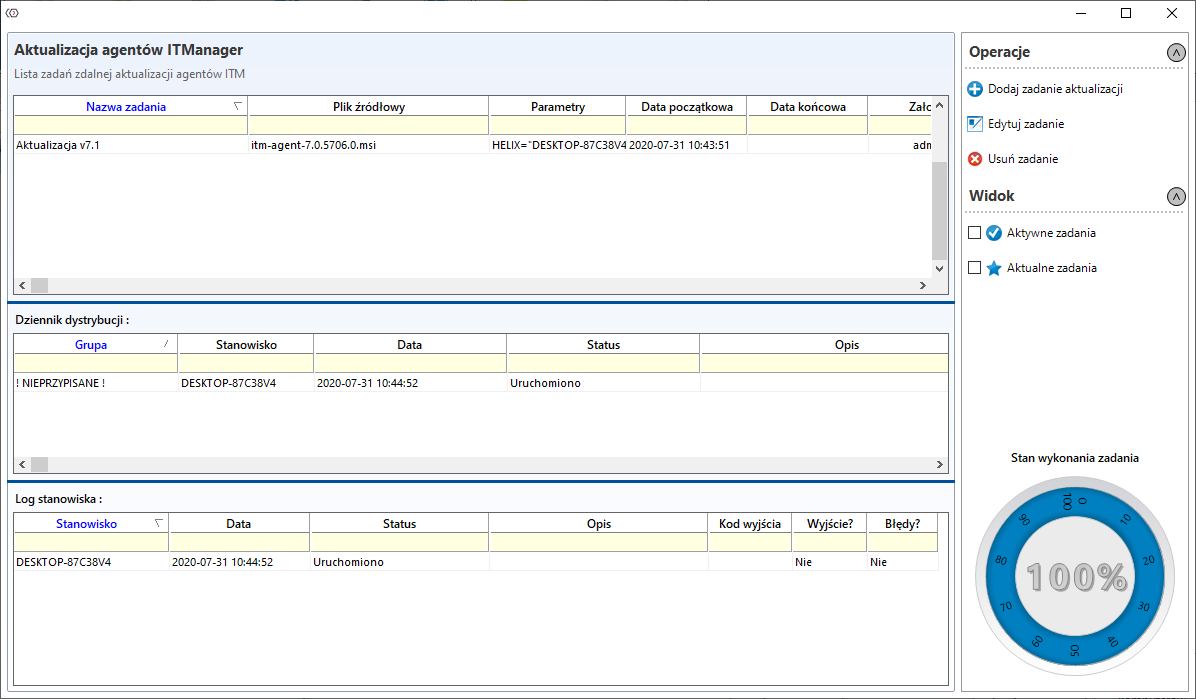
Task: Click Usuń zadanie link
Action: (1022, 159)
